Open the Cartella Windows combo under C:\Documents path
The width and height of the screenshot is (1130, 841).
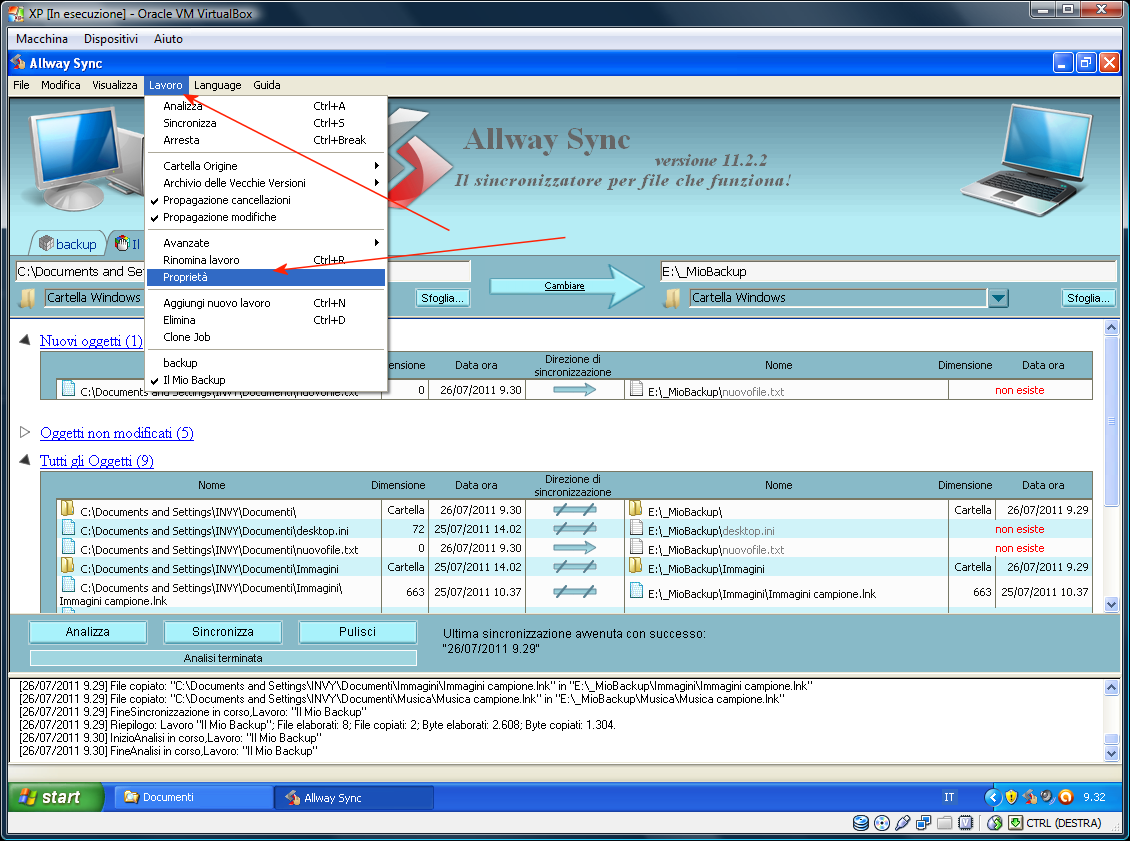tap(94, 298)
